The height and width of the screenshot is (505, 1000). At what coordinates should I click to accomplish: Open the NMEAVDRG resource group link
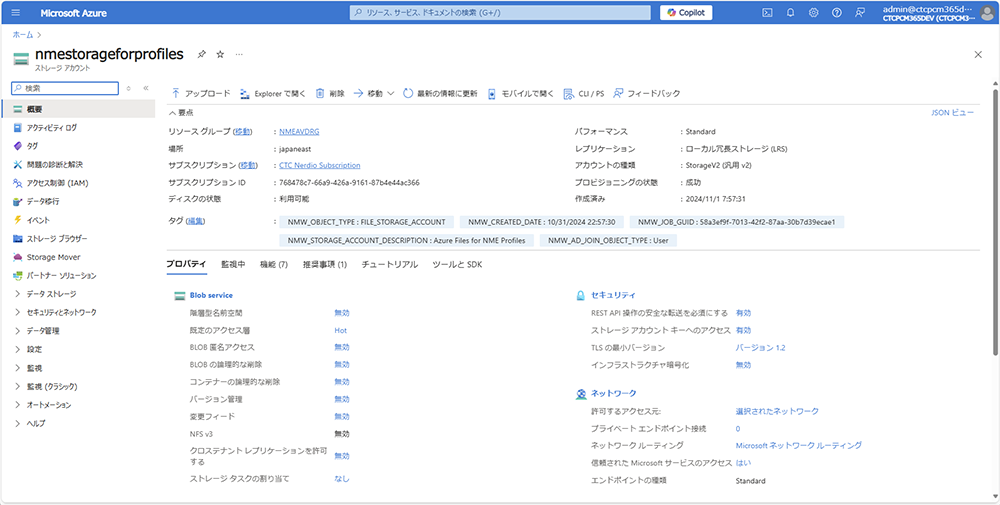tap(299, 131)
